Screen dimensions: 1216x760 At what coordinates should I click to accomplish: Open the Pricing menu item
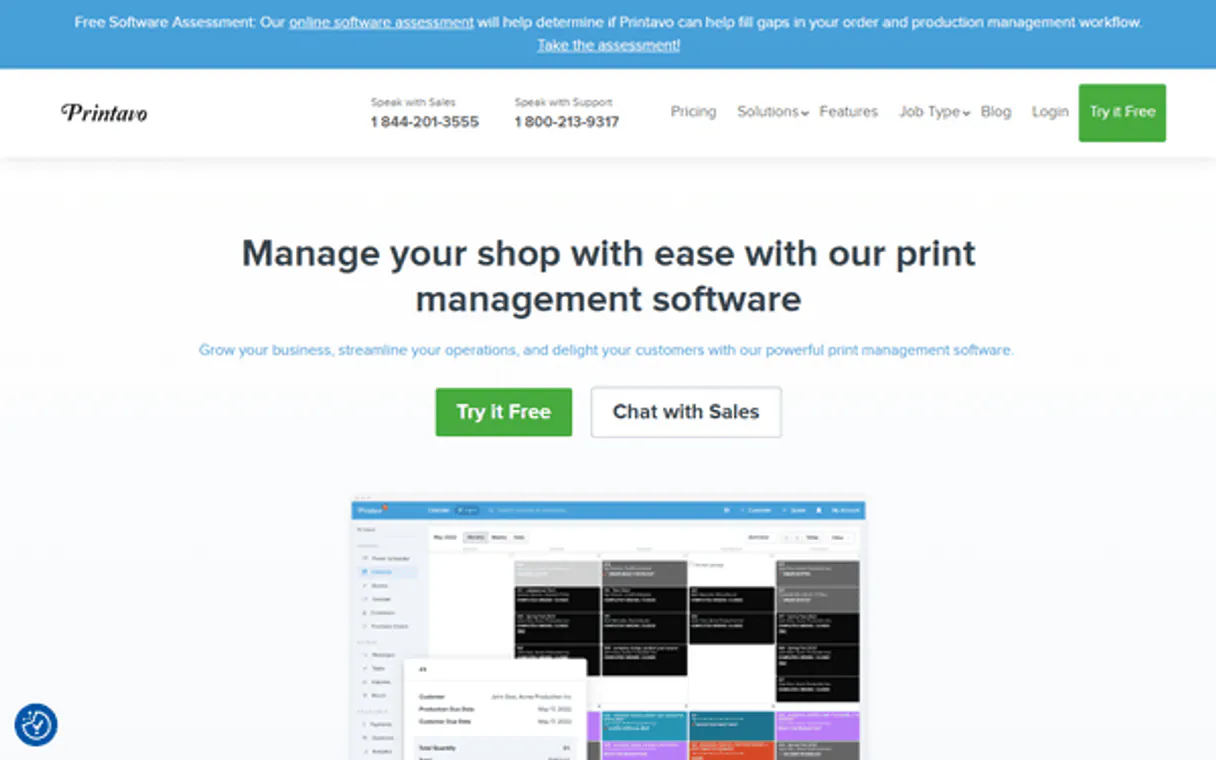(693, 112)
